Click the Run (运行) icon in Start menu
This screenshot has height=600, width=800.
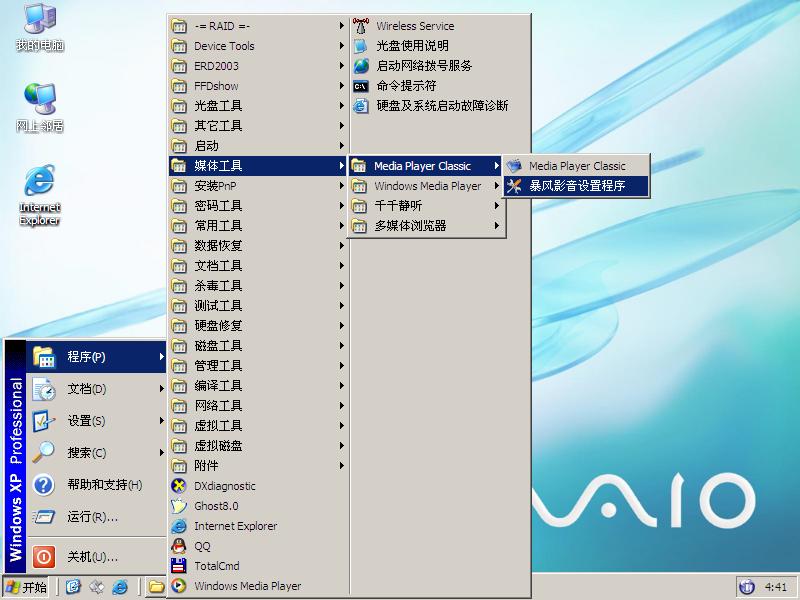click(x=44, y=517)
